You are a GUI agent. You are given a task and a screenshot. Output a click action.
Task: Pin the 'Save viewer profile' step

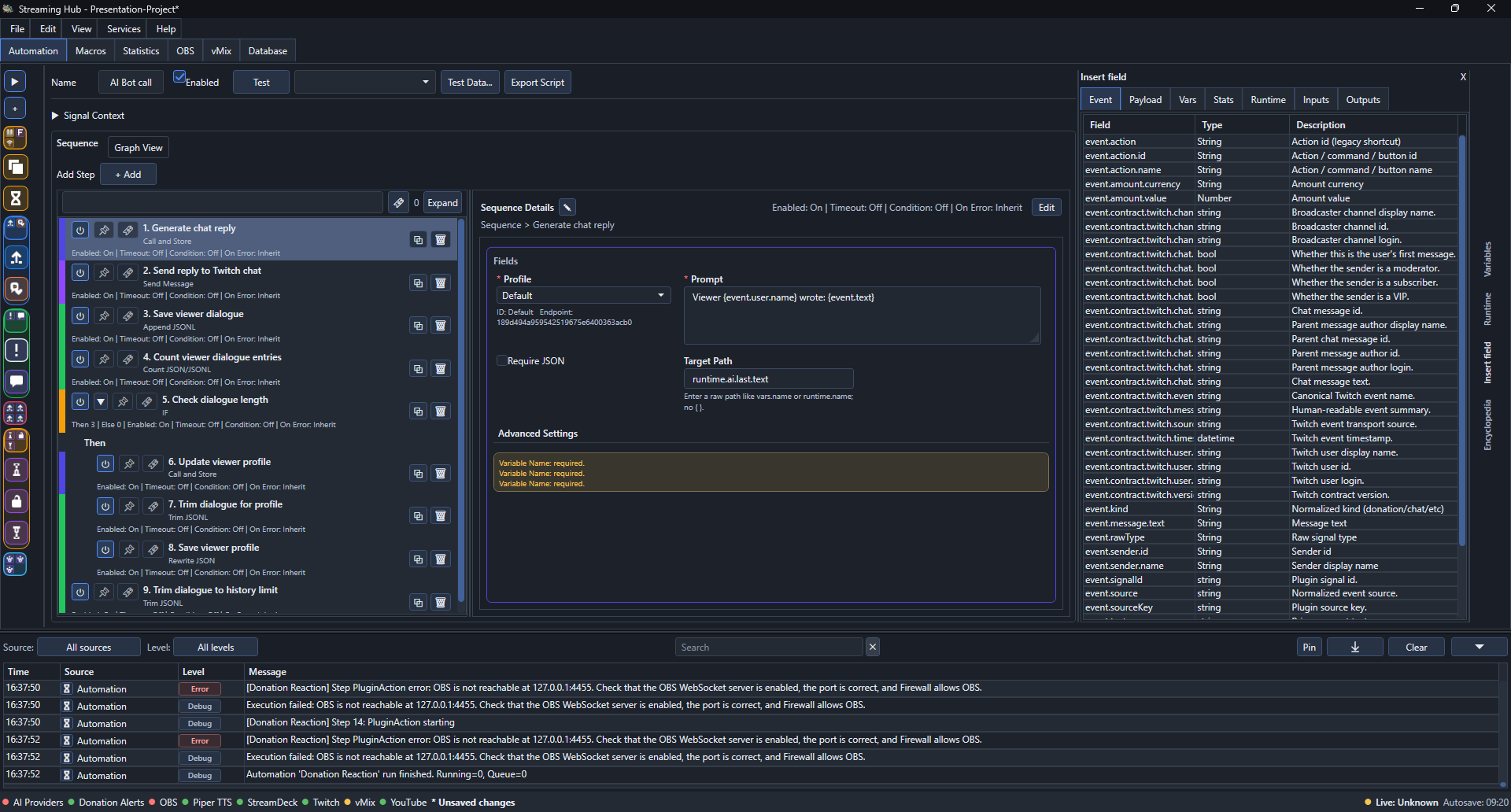129,549
